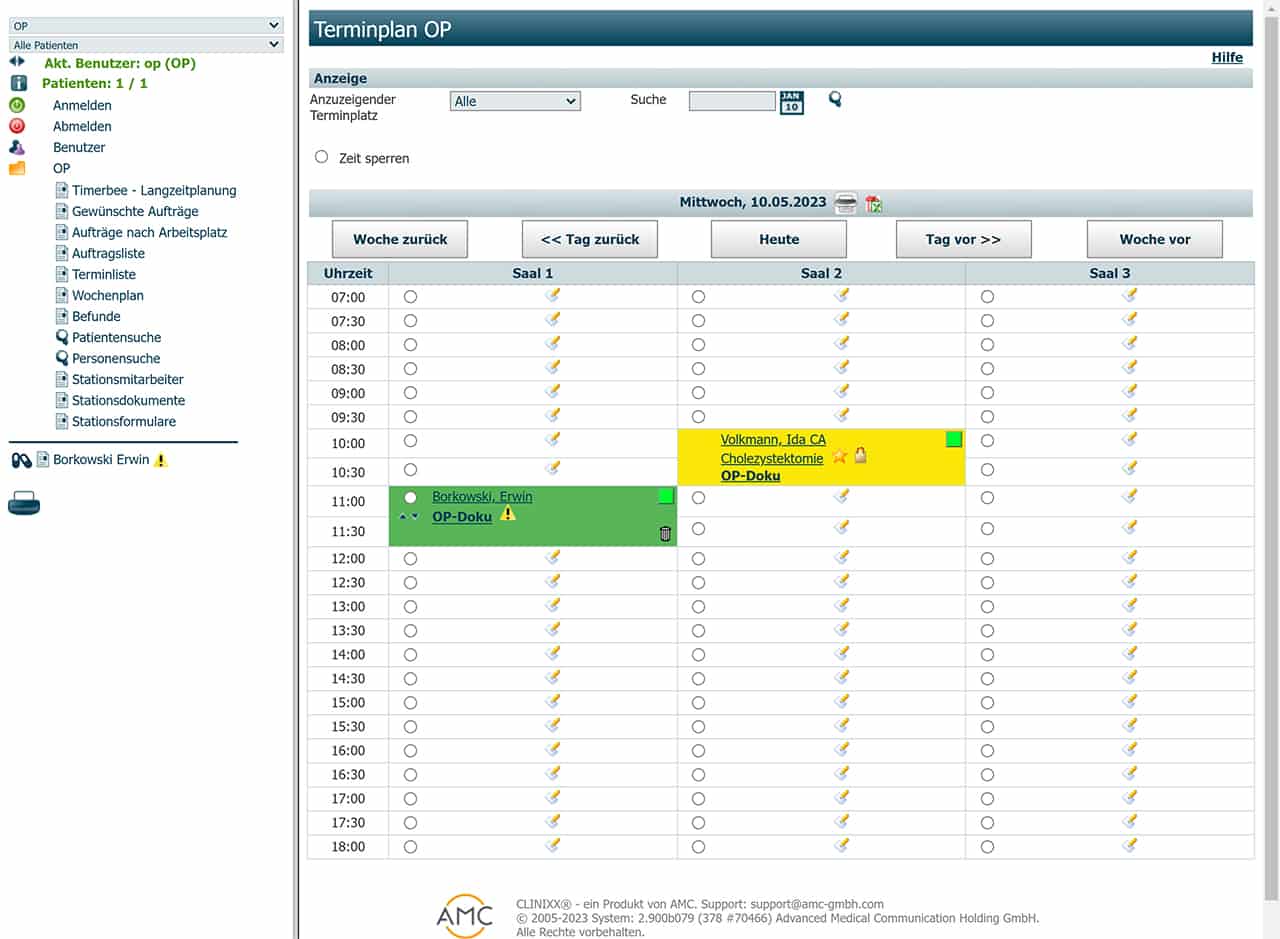Select the 14:00 radio button in Saal 3
Image resolution: width=1280 pixels, height=939 pixels.
[987, 654]
